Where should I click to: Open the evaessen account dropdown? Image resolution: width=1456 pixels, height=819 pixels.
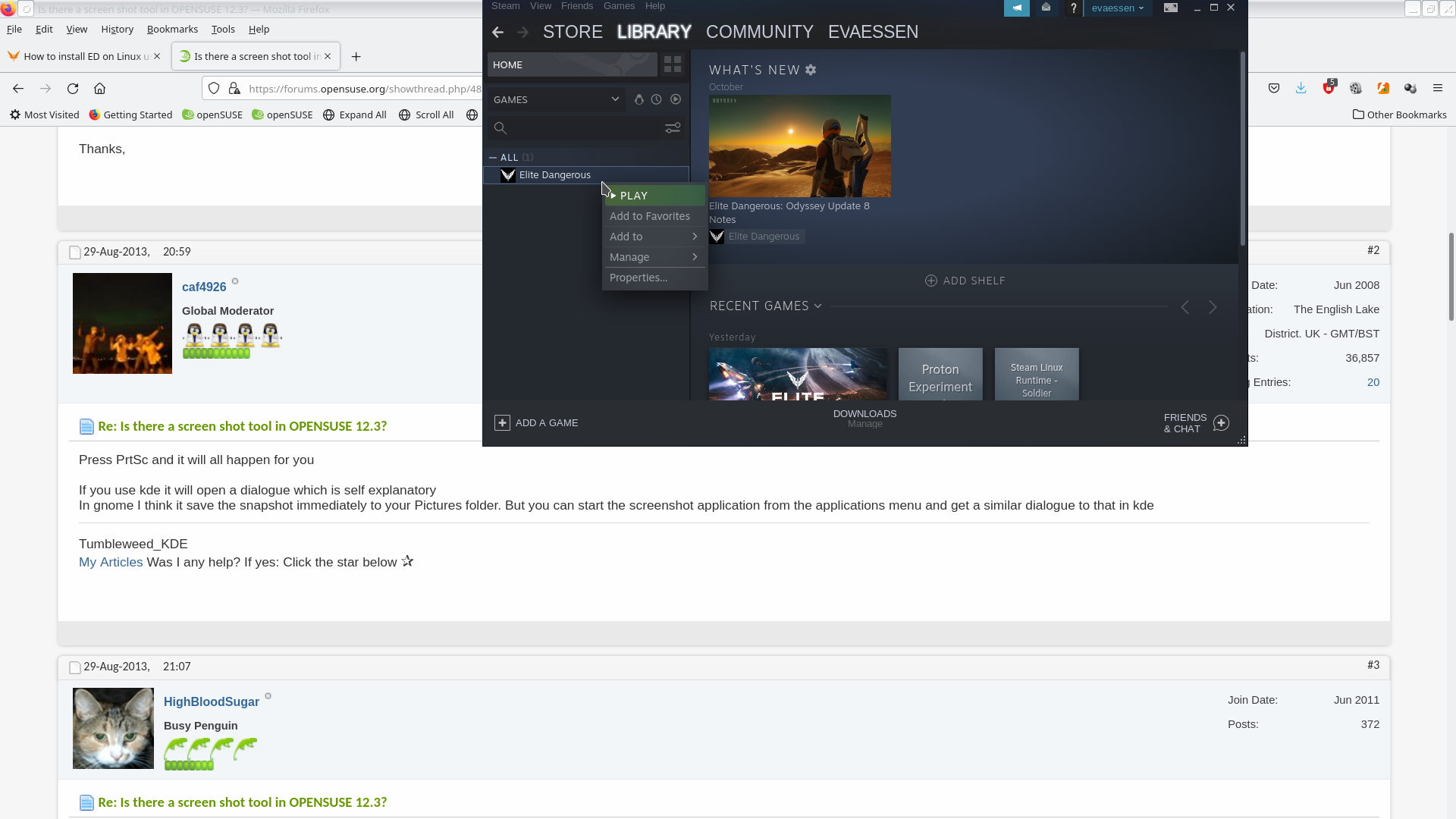(1118, 8)
